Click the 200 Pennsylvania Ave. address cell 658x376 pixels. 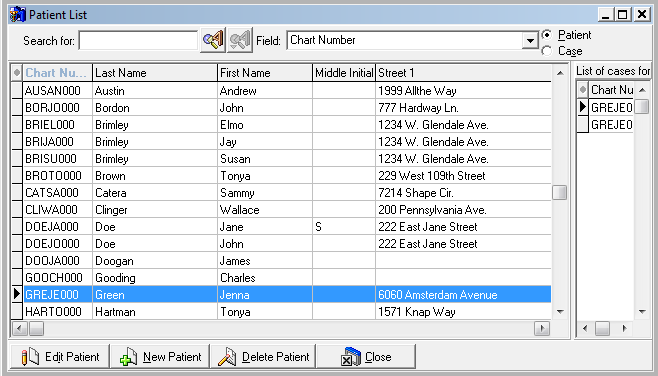coord(463,210)
